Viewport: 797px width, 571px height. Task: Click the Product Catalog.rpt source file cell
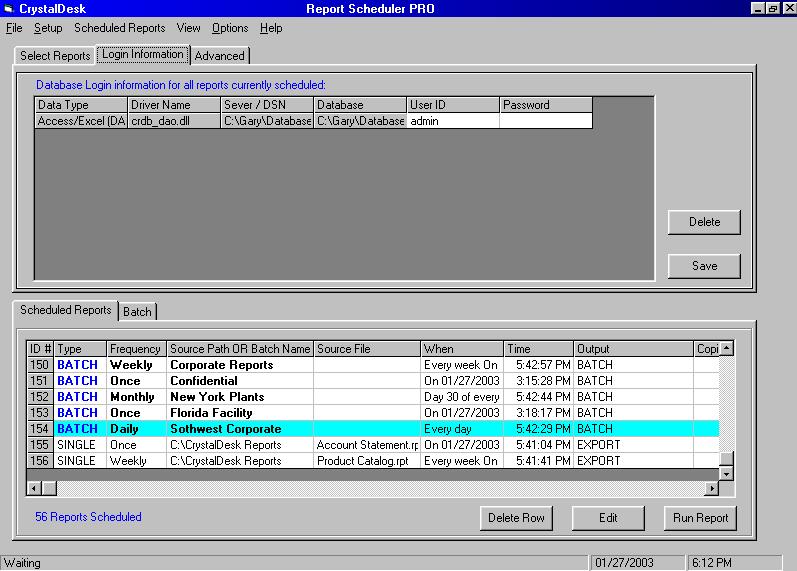coord(367,461)
